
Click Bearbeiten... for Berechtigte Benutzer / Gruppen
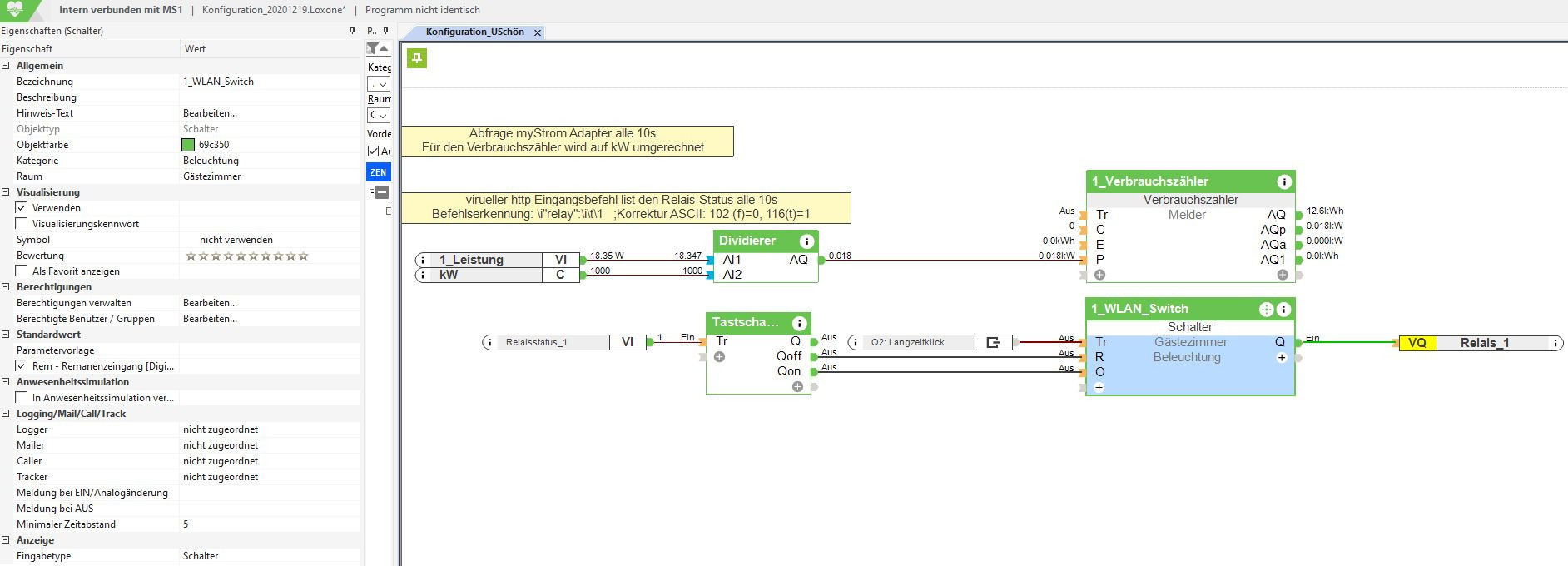(x=210, y=319)
